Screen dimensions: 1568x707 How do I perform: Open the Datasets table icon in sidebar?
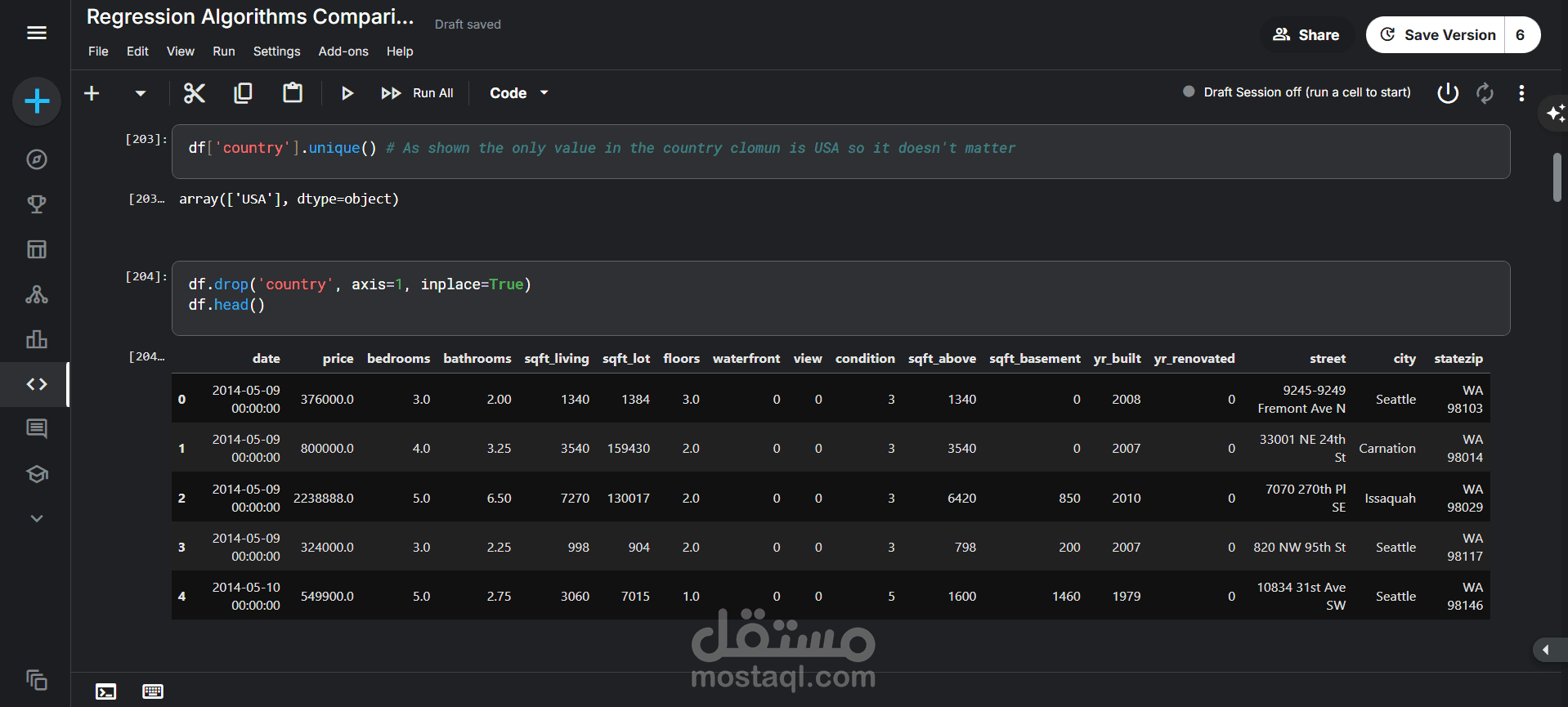pyautogui.click(x=37, y=249)
